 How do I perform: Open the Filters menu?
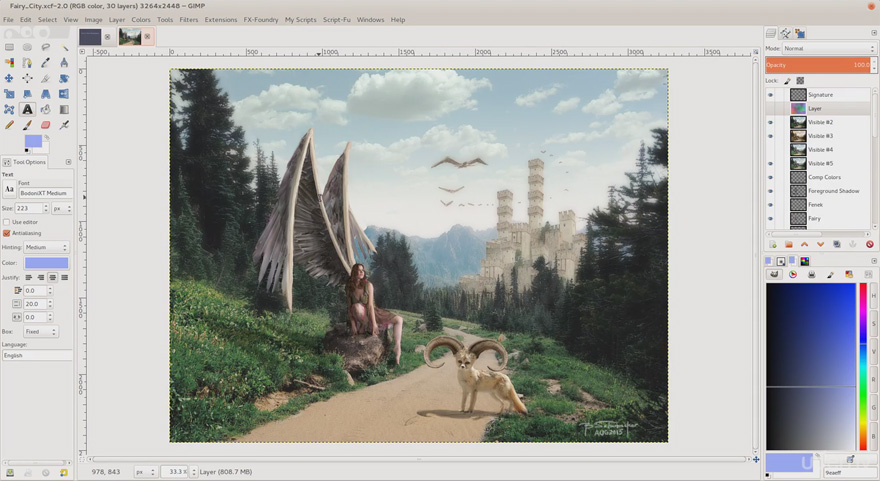(x=189, y=20)
